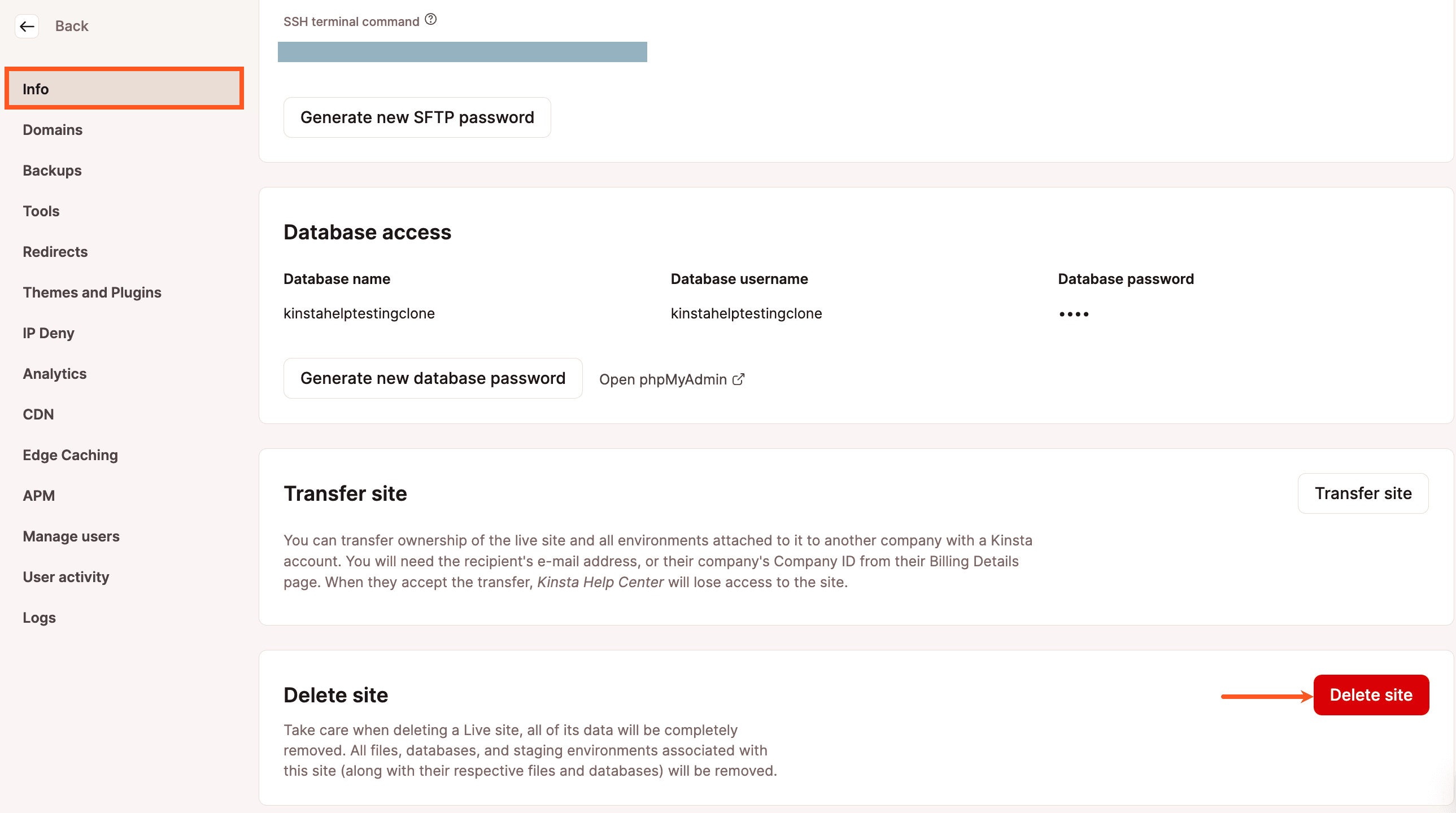Click Generate new database password button
Viewport: 1456px width, 813px height.
click(433, 378)
